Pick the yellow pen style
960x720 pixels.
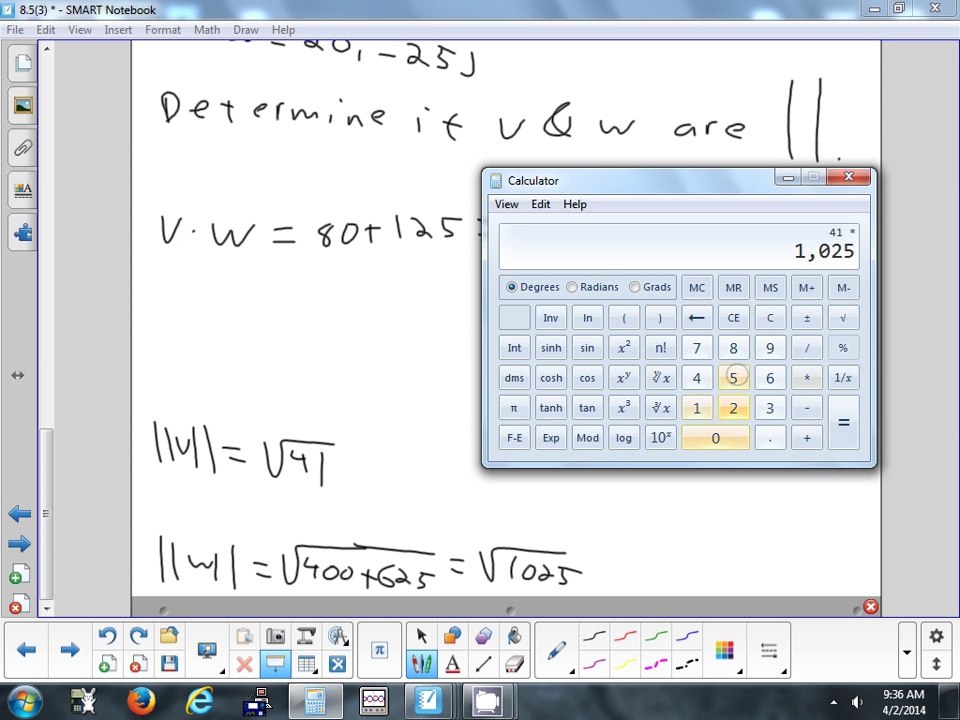click(625, 664)
